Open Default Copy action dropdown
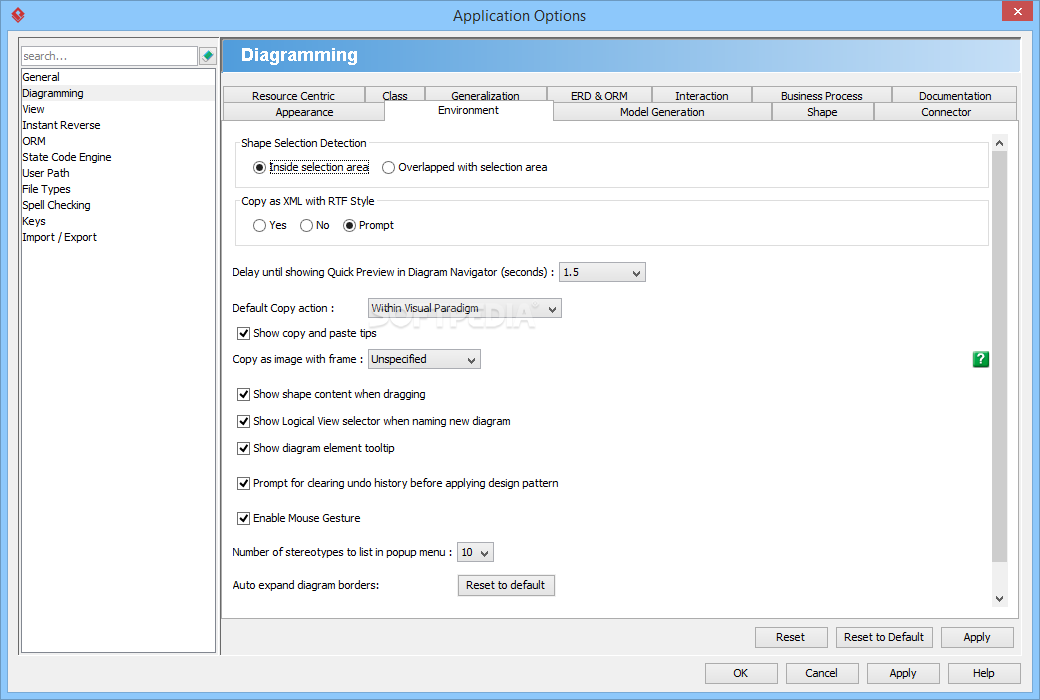Viewport: 1040px width, 700px height. click(x=464, y=308)
